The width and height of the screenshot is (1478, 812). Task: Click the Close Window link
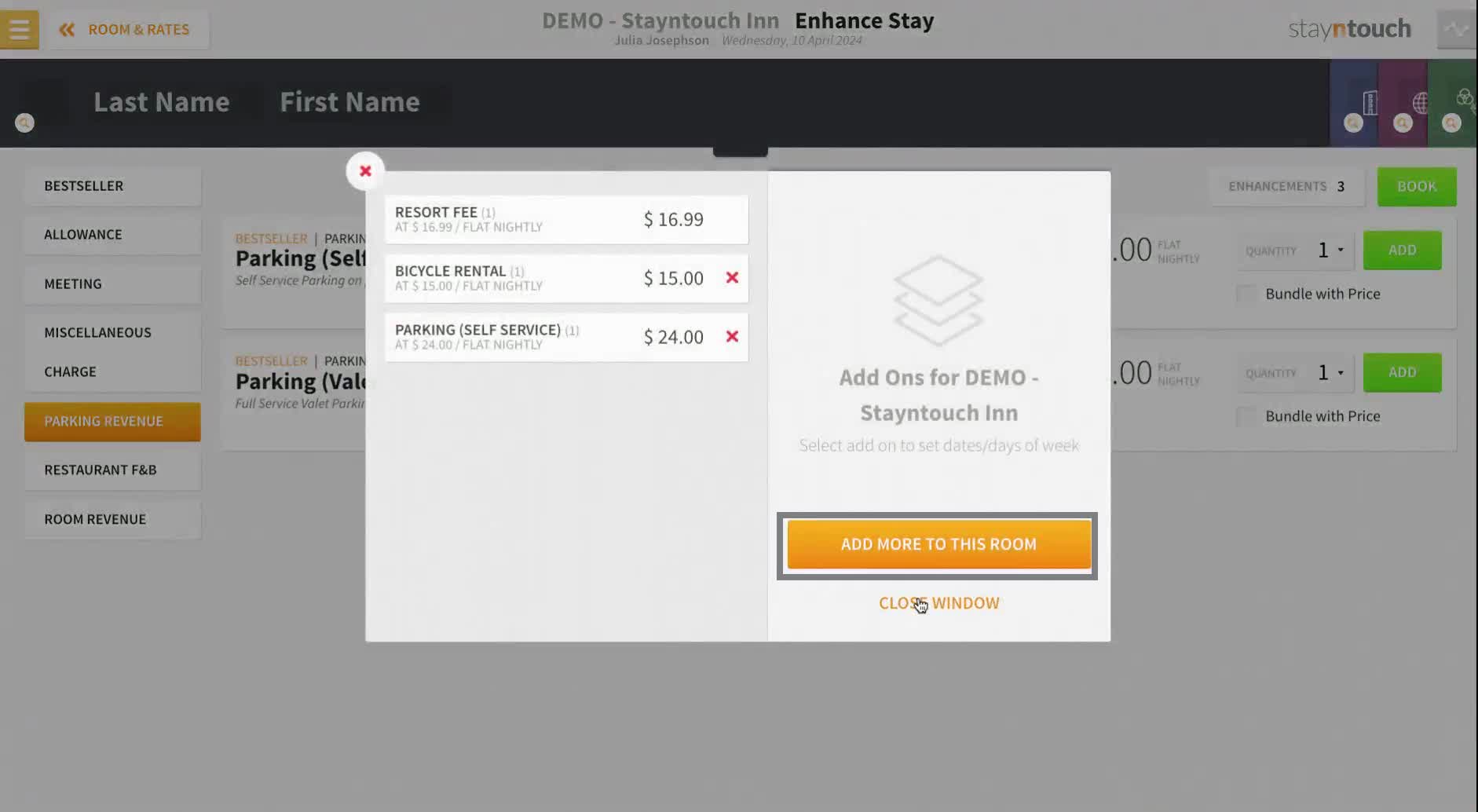click(x=939, y=603)
